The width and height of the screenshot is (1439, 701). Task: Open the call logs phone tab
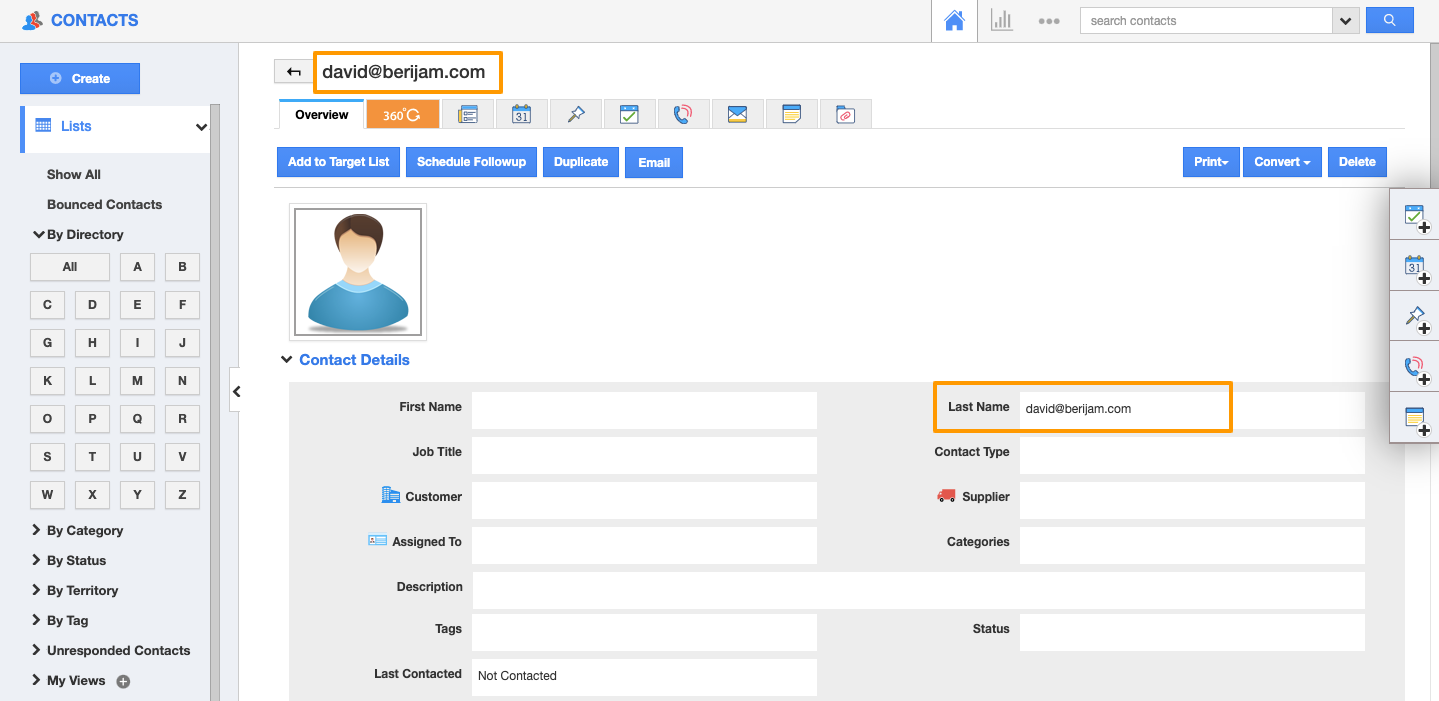coord(683,115)
